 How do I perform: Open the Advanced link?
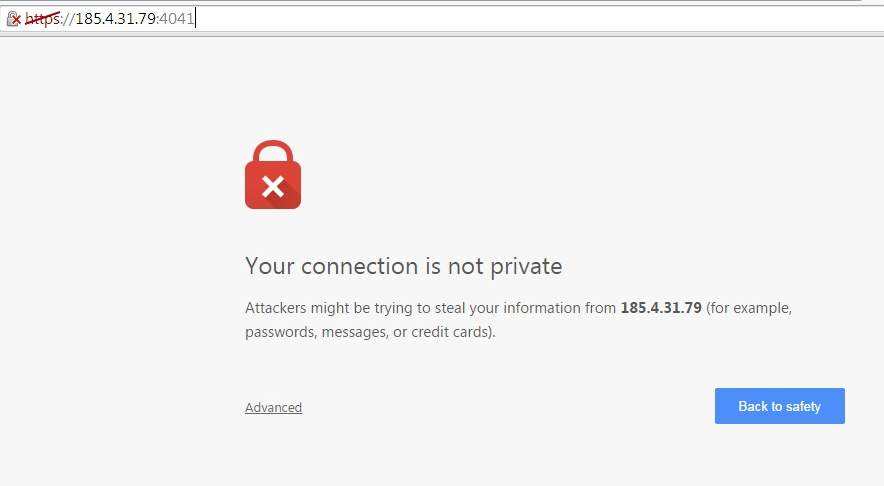coord(273,407)
